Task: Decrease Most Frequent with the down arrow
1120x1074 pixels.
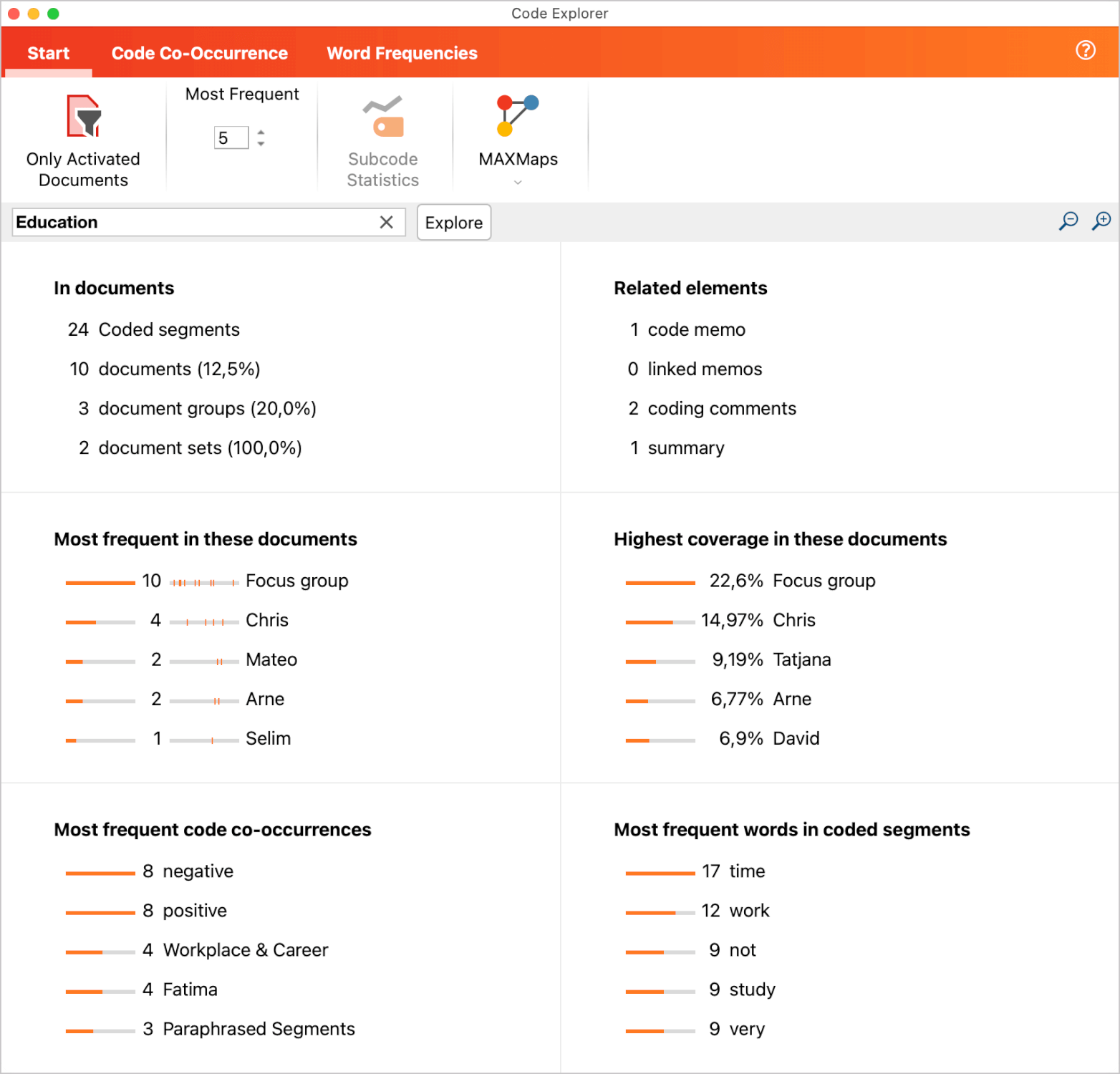Action: click(261, 143)
